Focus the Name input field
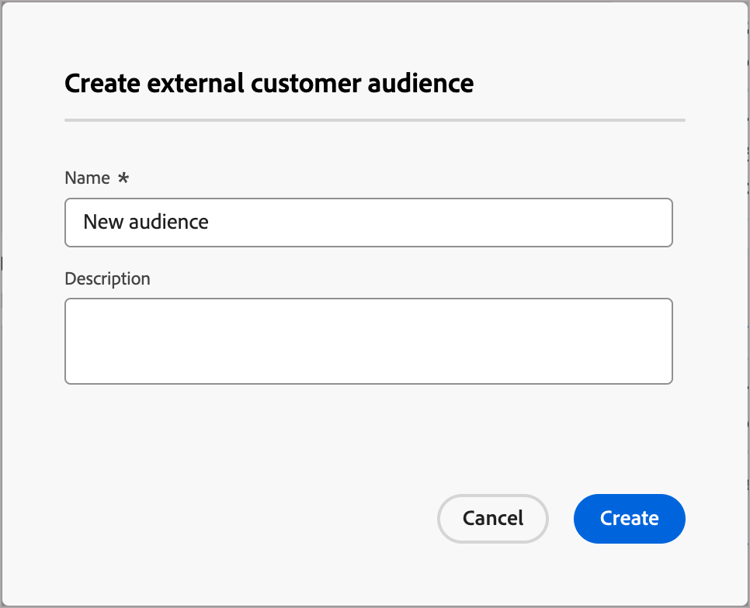Image resolution: width=750 pixels, height=608 pixels. [x=368, y=222]
